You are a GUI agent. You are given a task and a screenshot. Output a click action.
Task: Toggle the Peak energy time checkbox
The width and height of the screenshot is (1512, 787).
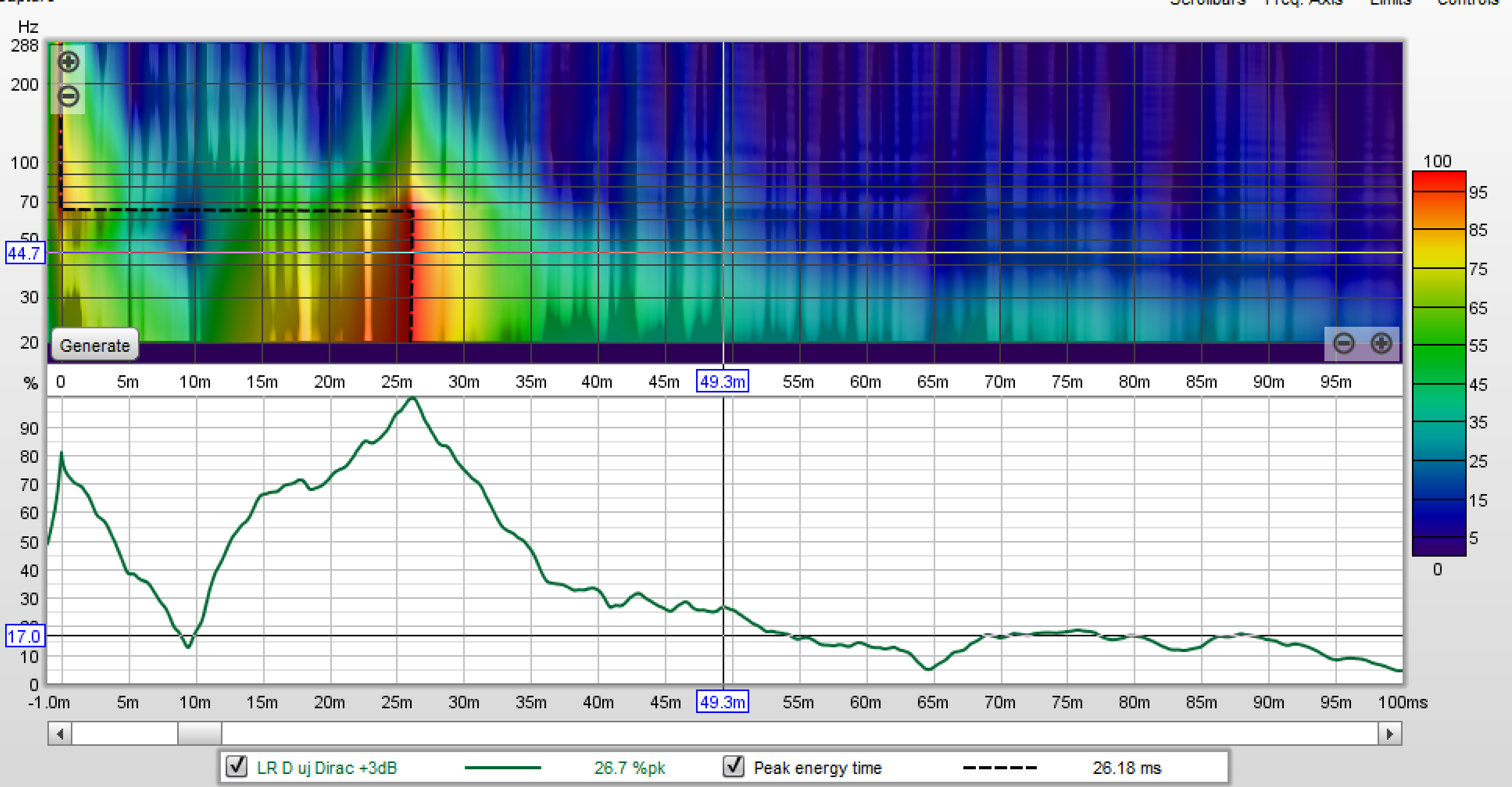pyautogui.click(x=734, y=766)
